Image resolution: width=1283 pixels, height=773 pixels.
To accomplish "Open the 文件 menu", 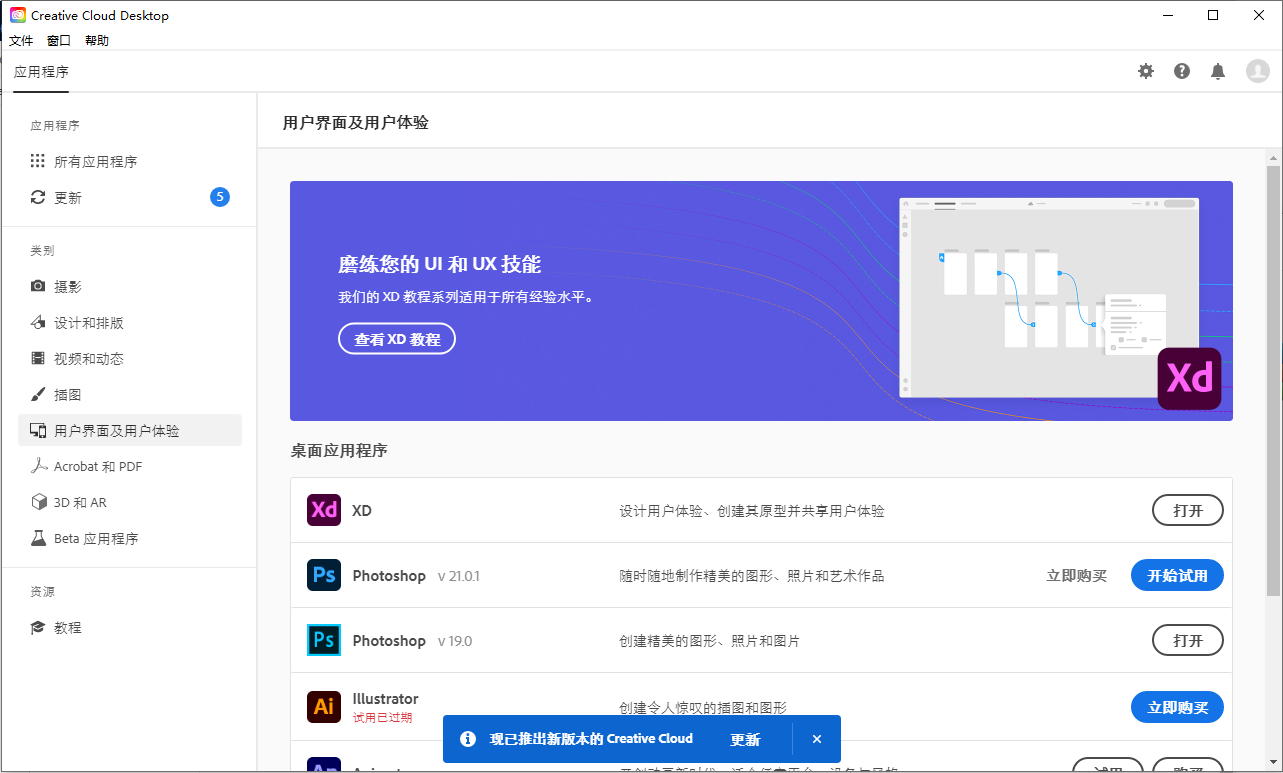I will [x=21, y=41].
